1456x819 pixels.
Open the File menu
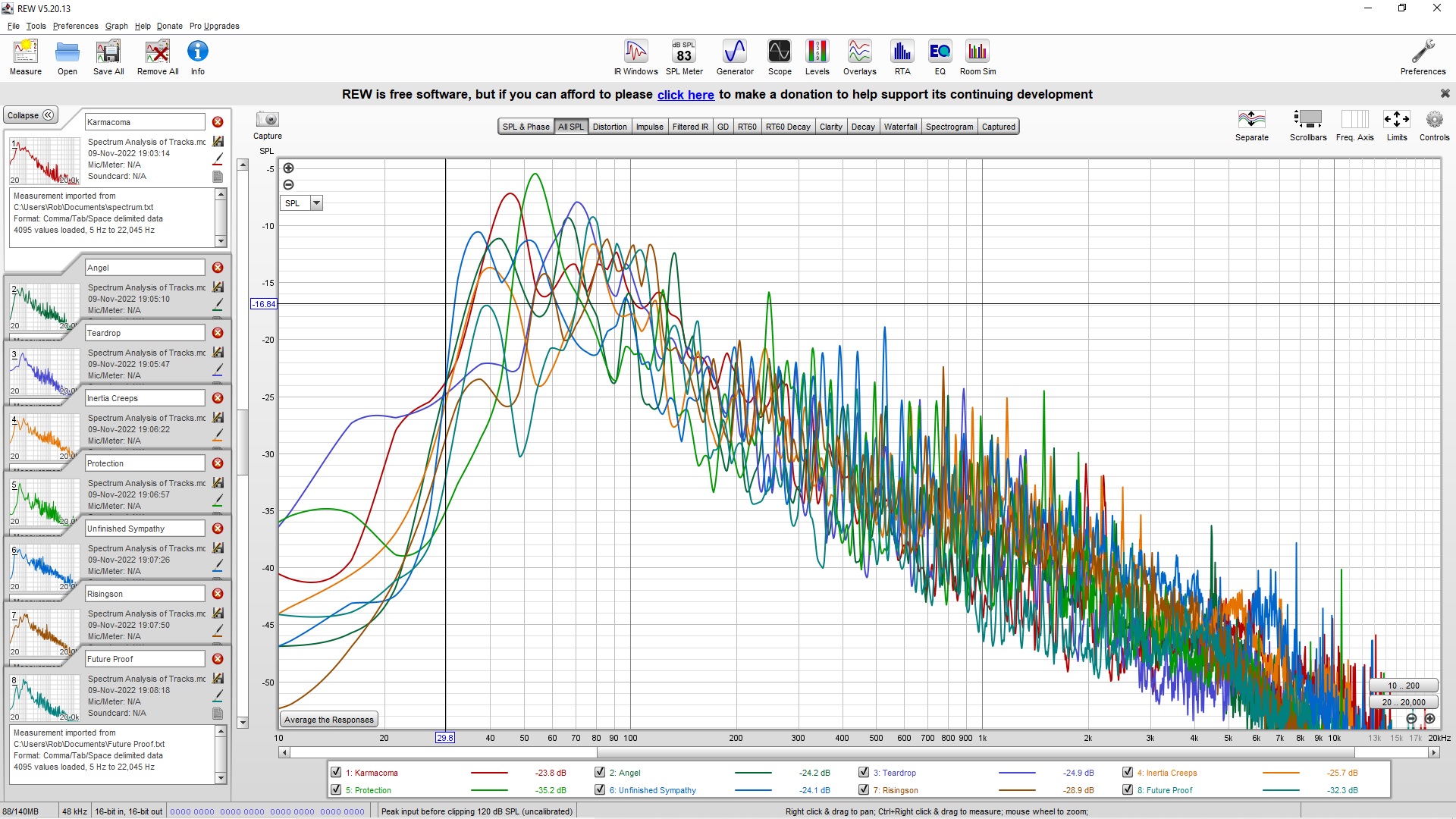pyautogui.click(x=14, y=26)
